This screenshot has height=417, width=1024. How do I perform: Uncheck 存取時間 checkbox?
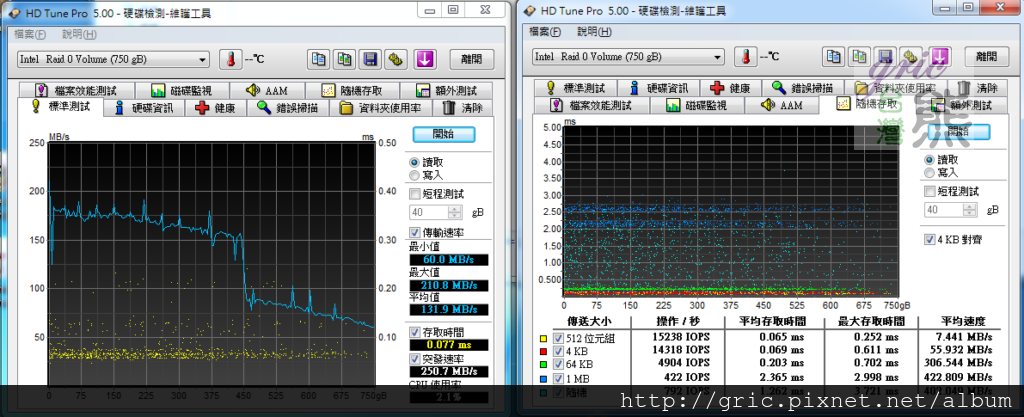click(414, 333)
